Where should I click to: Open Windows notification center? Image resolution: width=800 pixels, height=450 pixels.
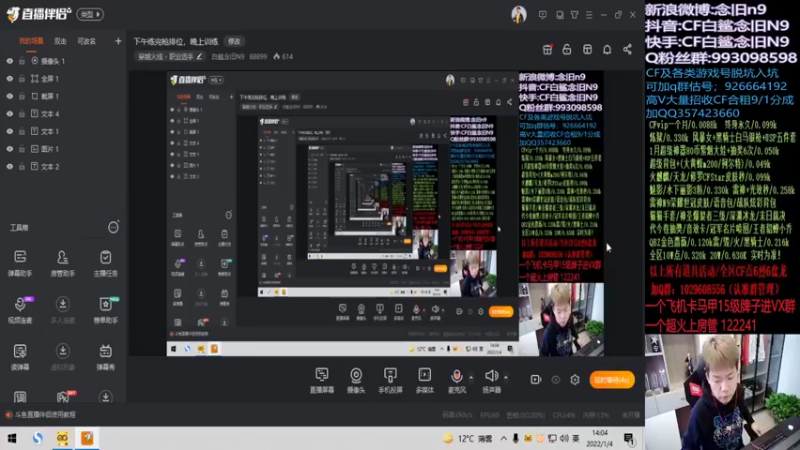[629, 438]
